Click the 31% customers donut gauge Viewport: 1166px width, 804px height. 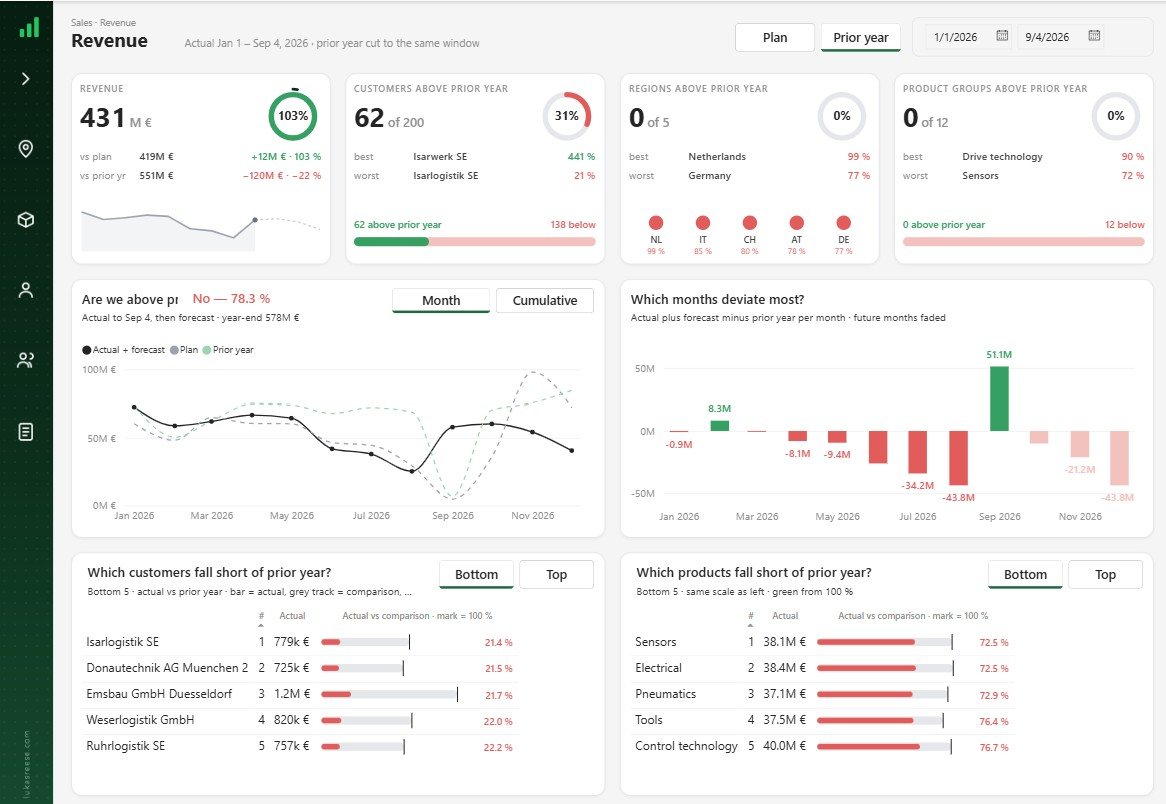[567, 116]
